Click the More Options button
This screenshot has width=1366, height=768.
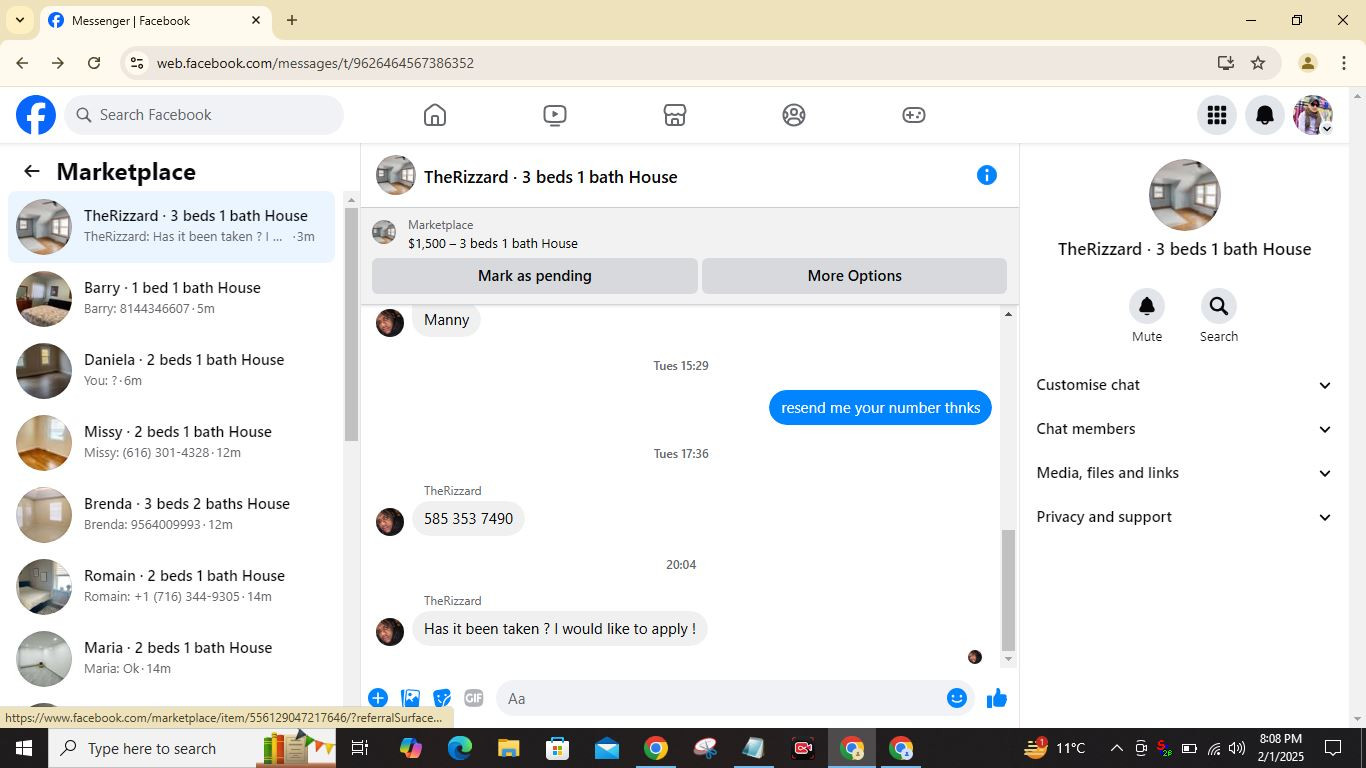[x=855, y=276]
